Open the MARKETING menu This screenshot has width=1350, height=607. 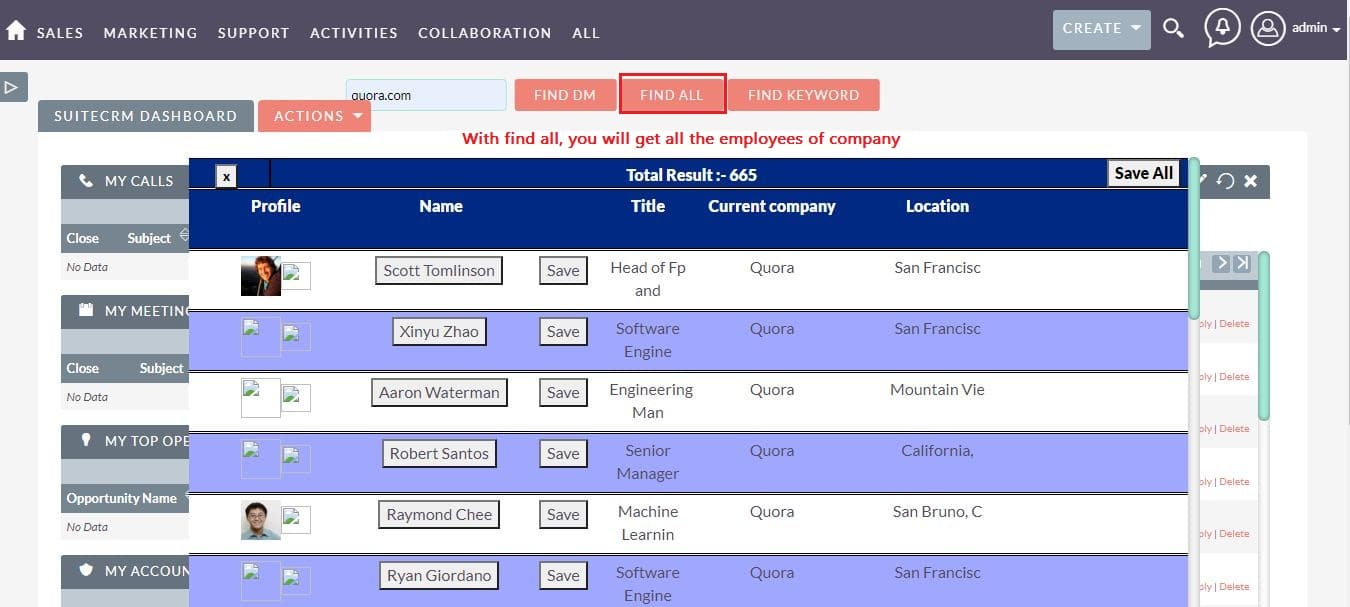[x=150, y=33]
